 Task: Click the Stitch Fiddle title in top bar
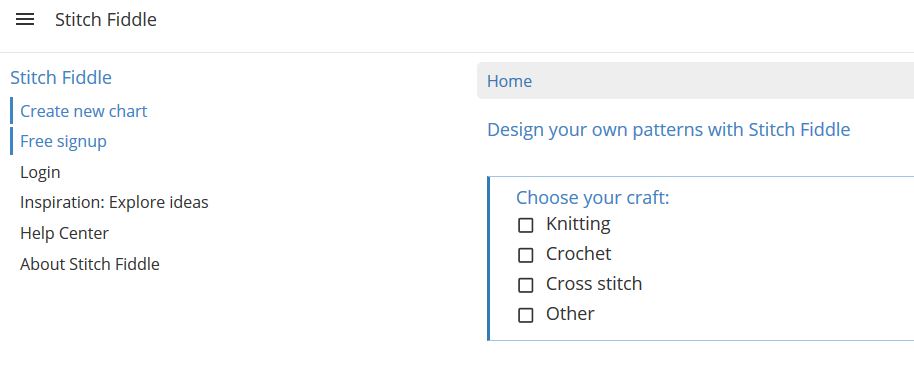106,20
